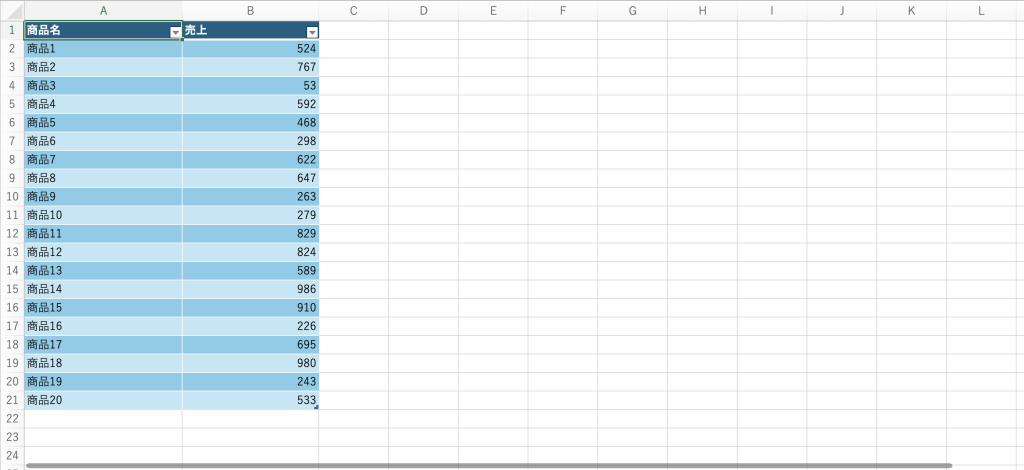
Task: Click the horizontal scrollbar at the bottom
Action: (x=488, y=465)
